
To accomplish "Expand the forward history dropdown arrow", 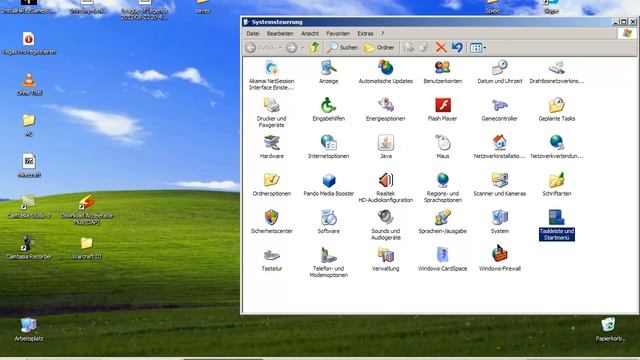I will (x=302, y=48).
